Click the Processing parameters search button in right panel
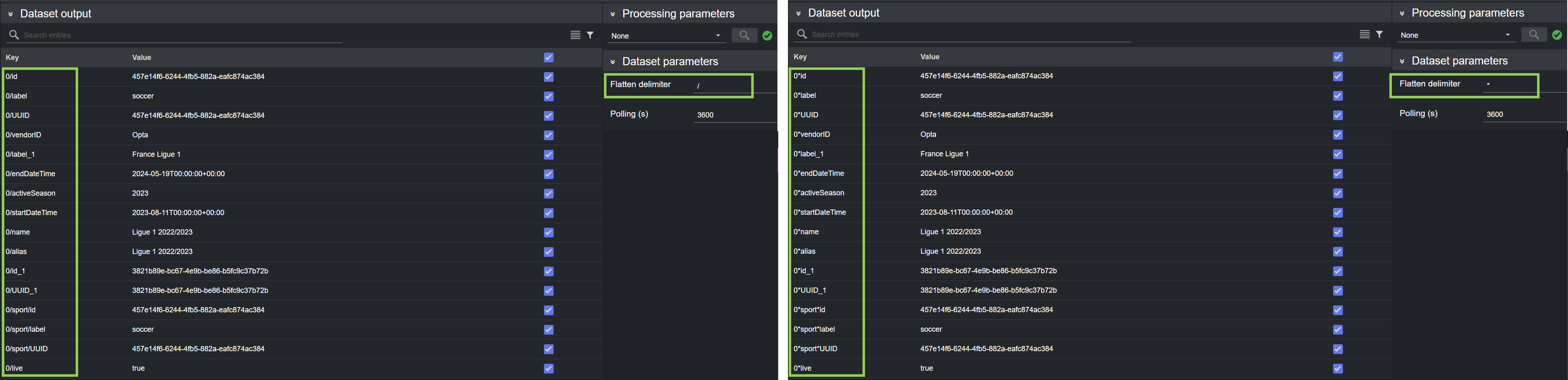 point(1533,35)
